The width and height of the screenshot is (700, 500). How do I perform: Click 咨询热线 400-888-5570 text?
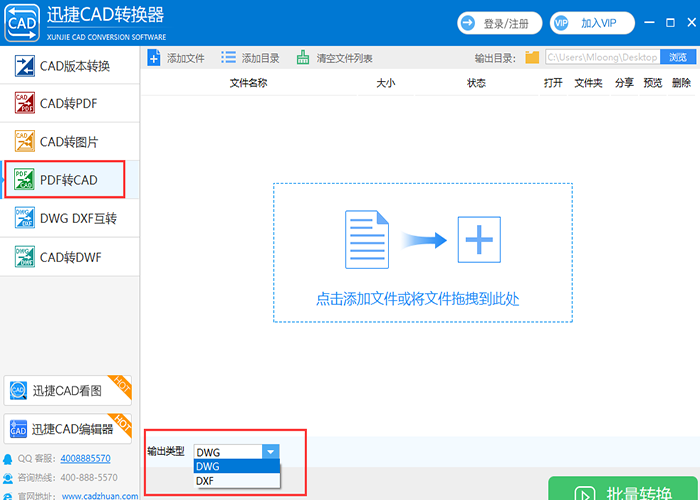(67, 478)
